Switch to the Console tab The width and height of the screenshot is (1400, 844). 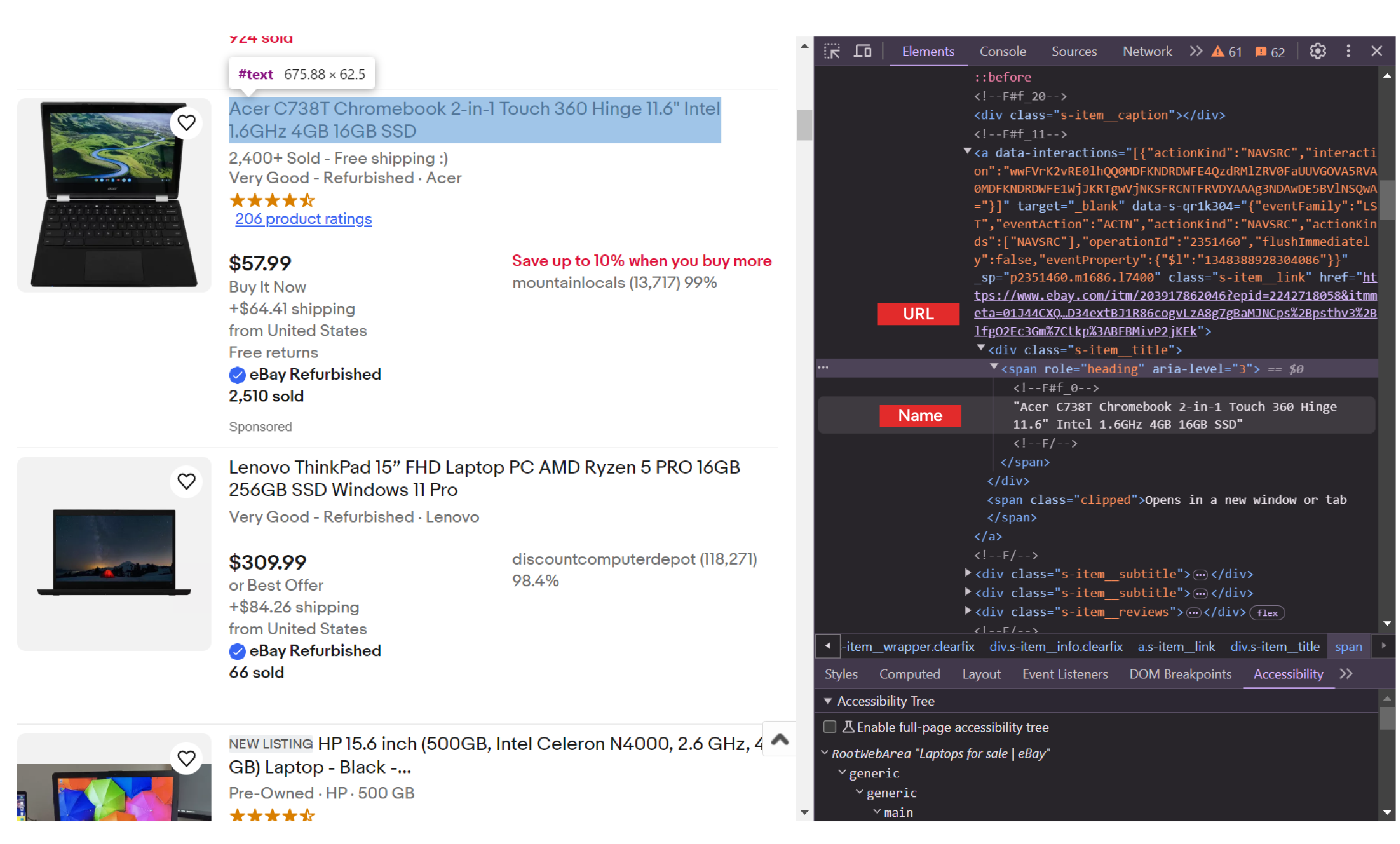click(1003, 51)
